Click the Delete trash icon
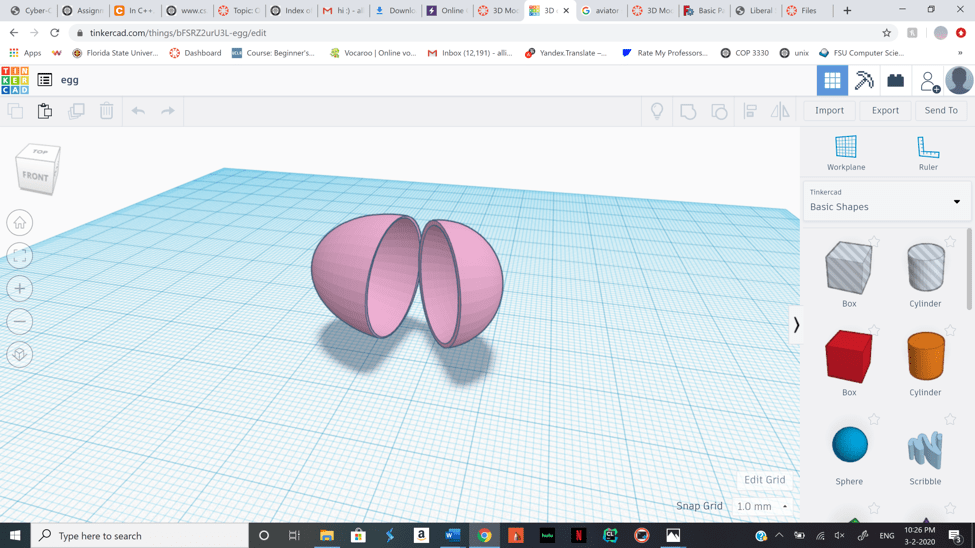The width and height of the screenshot is (975, 548). point(106,111)
